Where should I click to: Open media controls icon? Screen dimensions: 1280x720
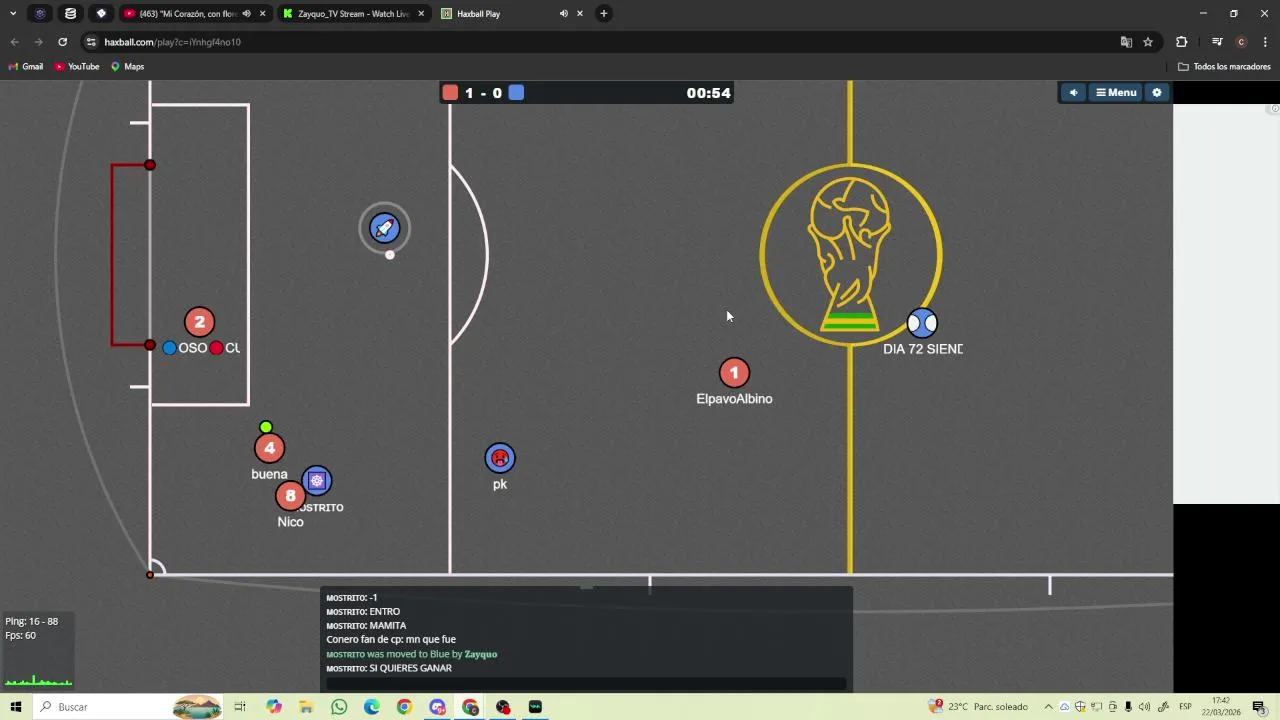(x=1217, y=42)
